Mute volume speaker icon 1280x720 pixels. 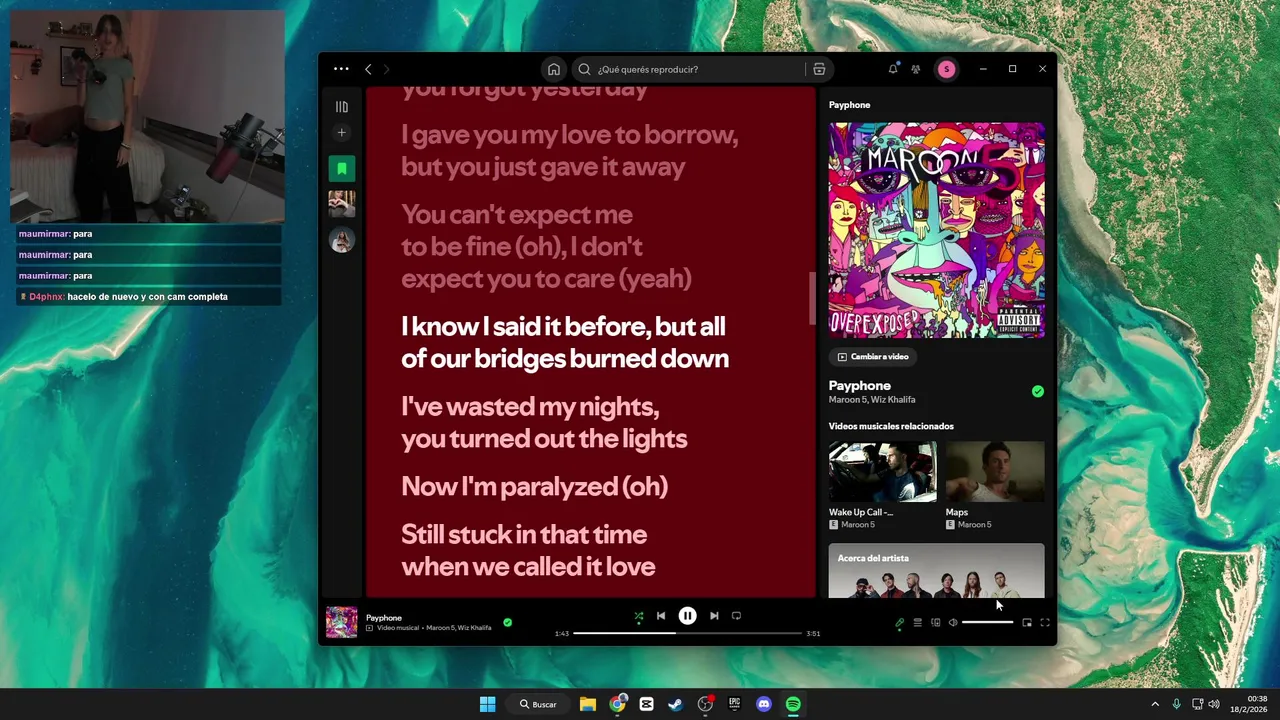pos(953,622)
